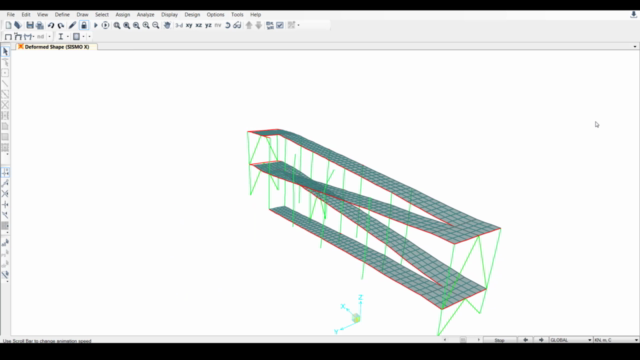
Task: Open the Assign menu
Action: tap(122, 15)
